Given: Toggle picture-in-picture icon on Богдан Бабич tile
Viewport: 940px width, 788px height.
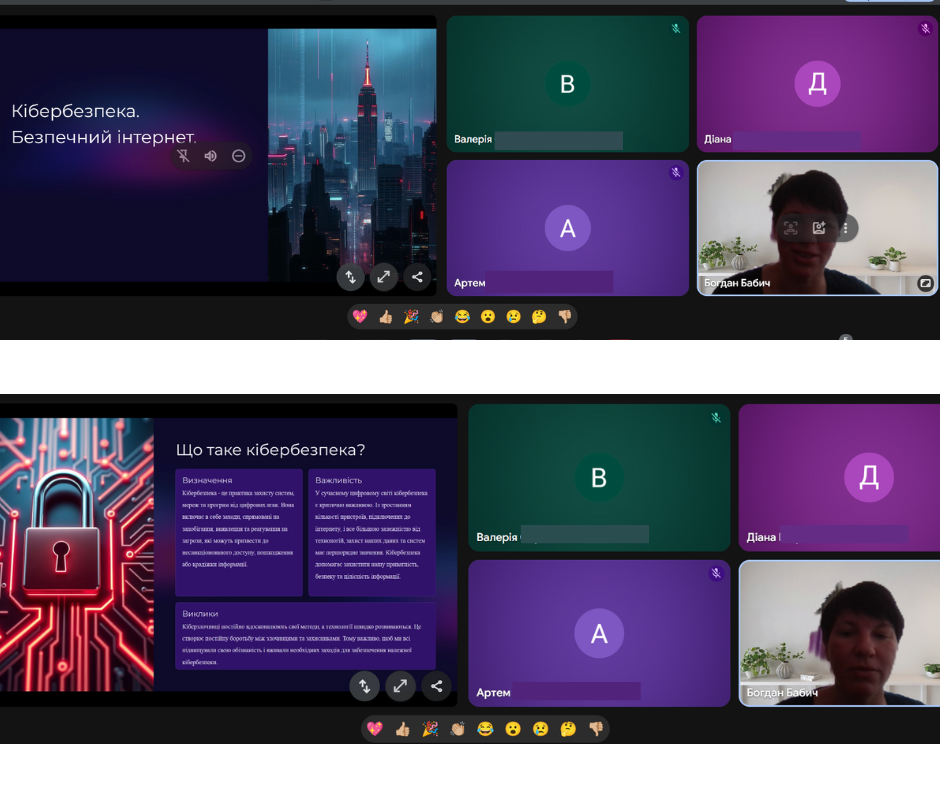Looking at the screenshot, I should tap(925, 283).
